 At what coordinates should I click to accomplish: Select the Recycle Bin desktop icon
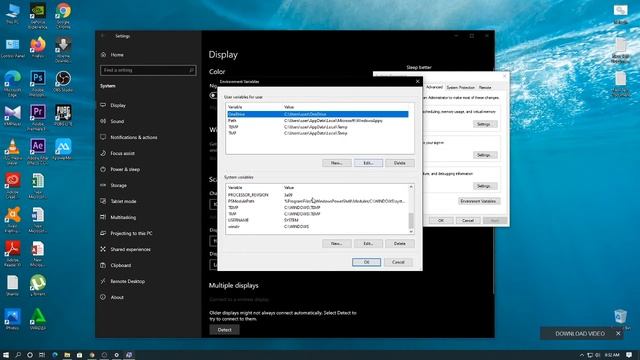coord(620,318)
